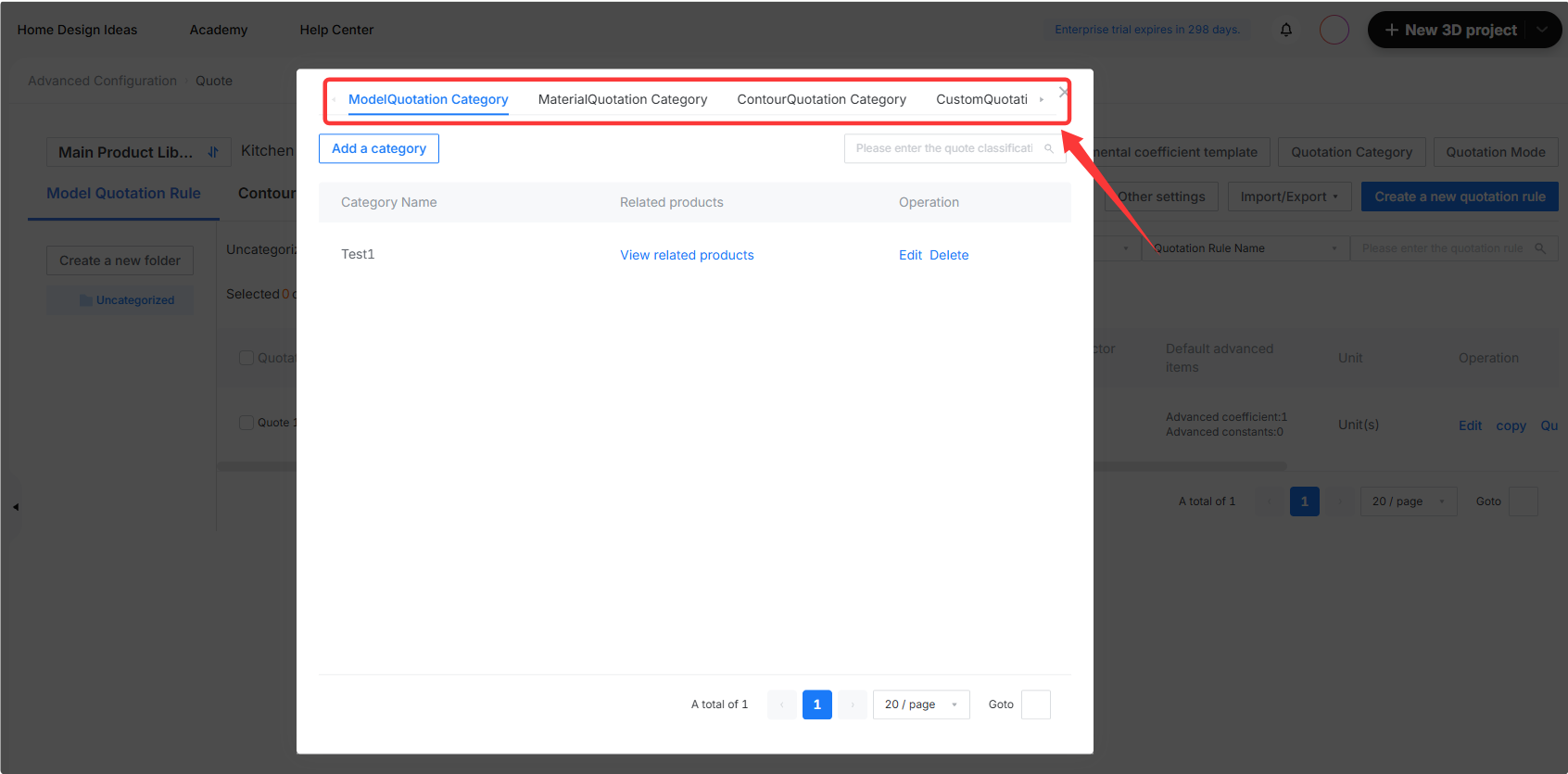This screenshot has height=774, width=1568.
Task: Click the Quote breadcrumb
Action: tap(214, 81)
